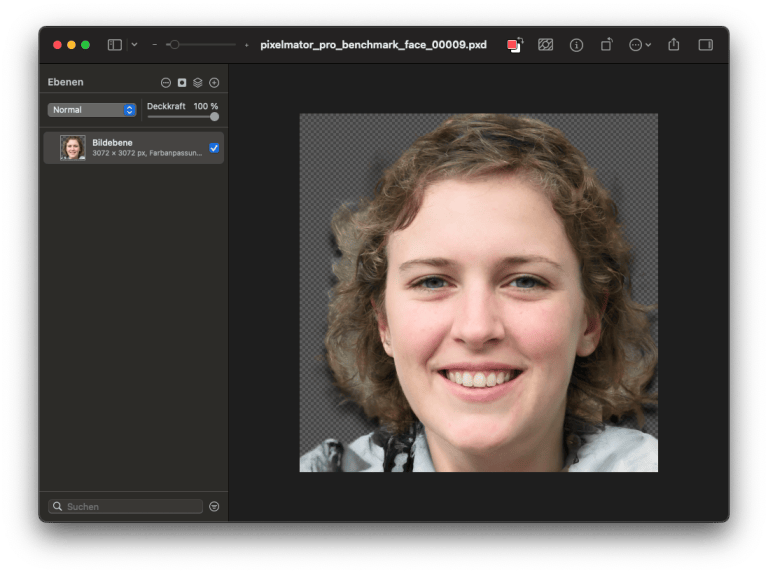Toggle the sidebar layout icon

114,45
